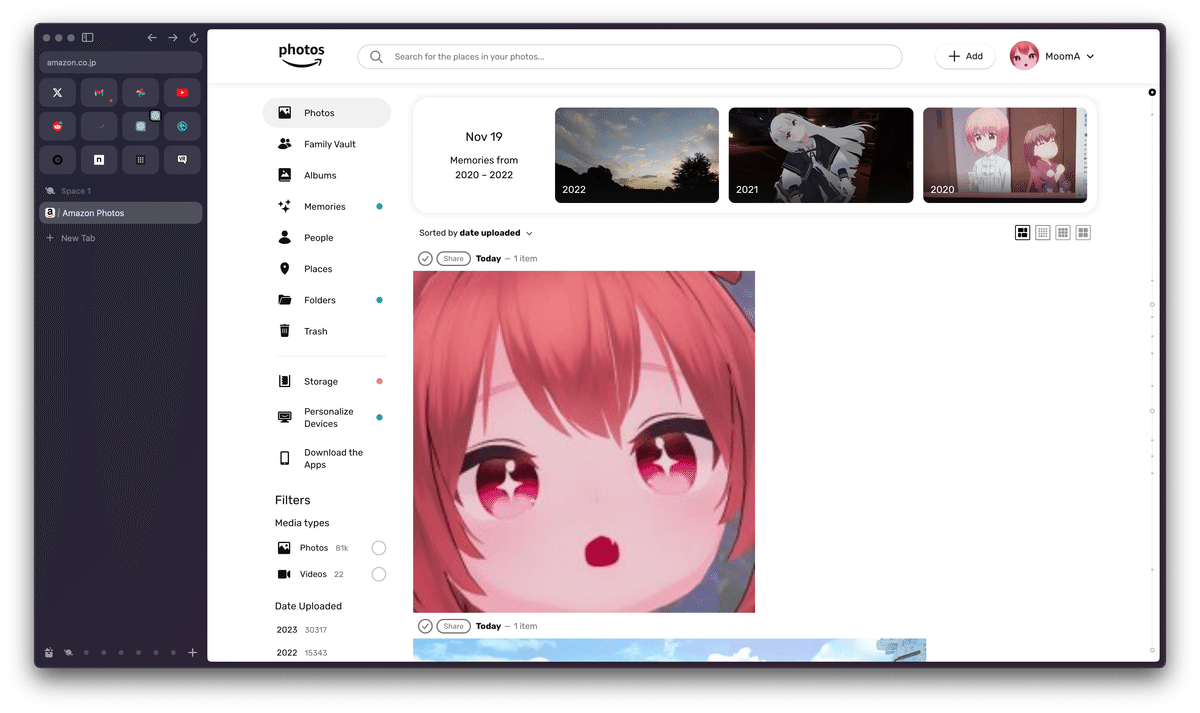This screenshot has width=1200, height=713.
Task: Open the MoomA account dropdown
Action: (x=1069, y=56)
